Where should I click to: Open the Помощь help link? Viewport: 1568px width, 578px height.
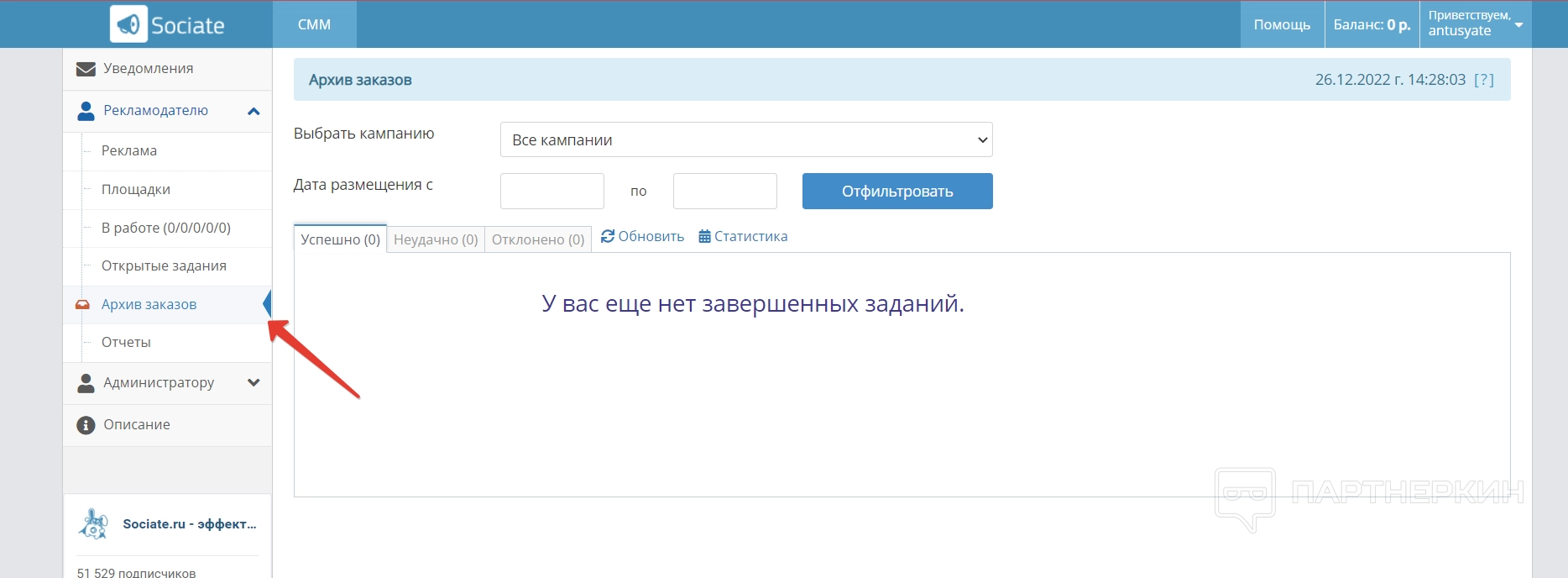coord(1282,24)
